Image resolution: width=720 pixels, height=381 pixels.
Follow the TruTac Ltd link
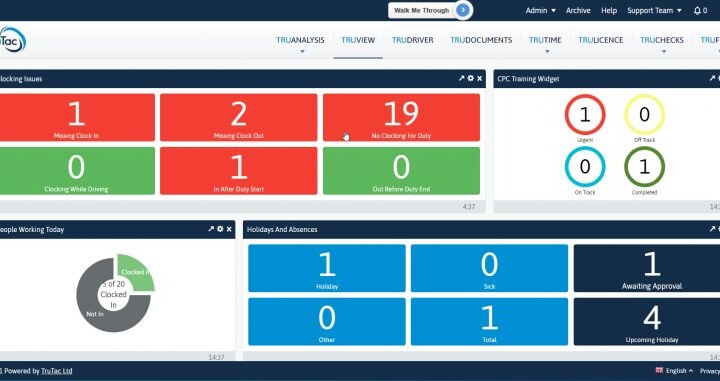click(x=56, y=371)
